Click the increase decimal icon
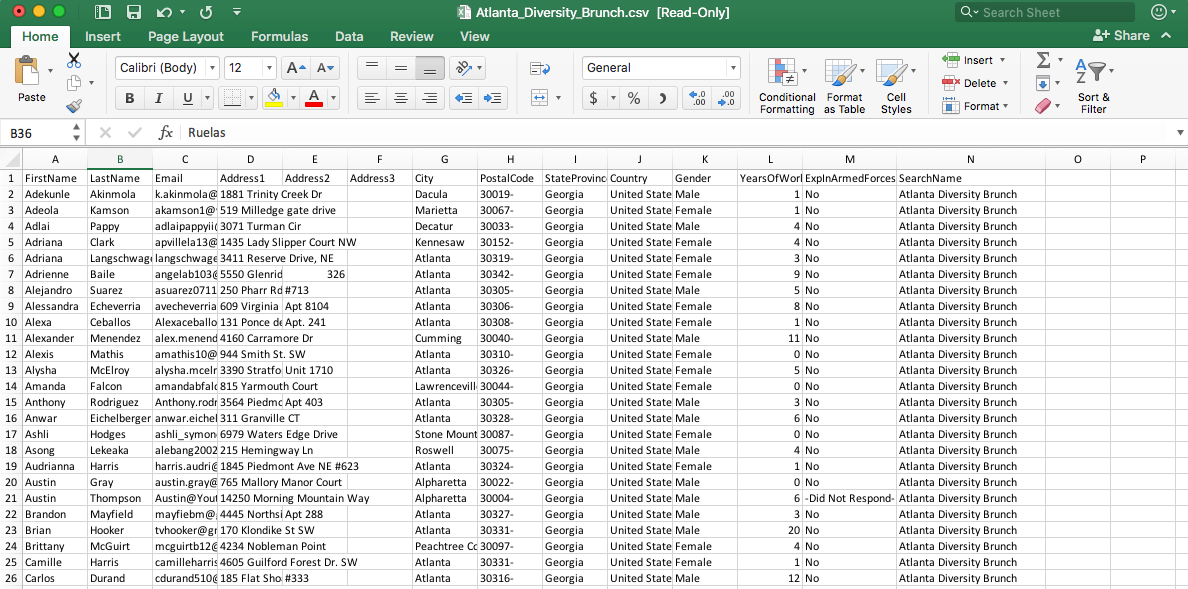 pos(698,97)
